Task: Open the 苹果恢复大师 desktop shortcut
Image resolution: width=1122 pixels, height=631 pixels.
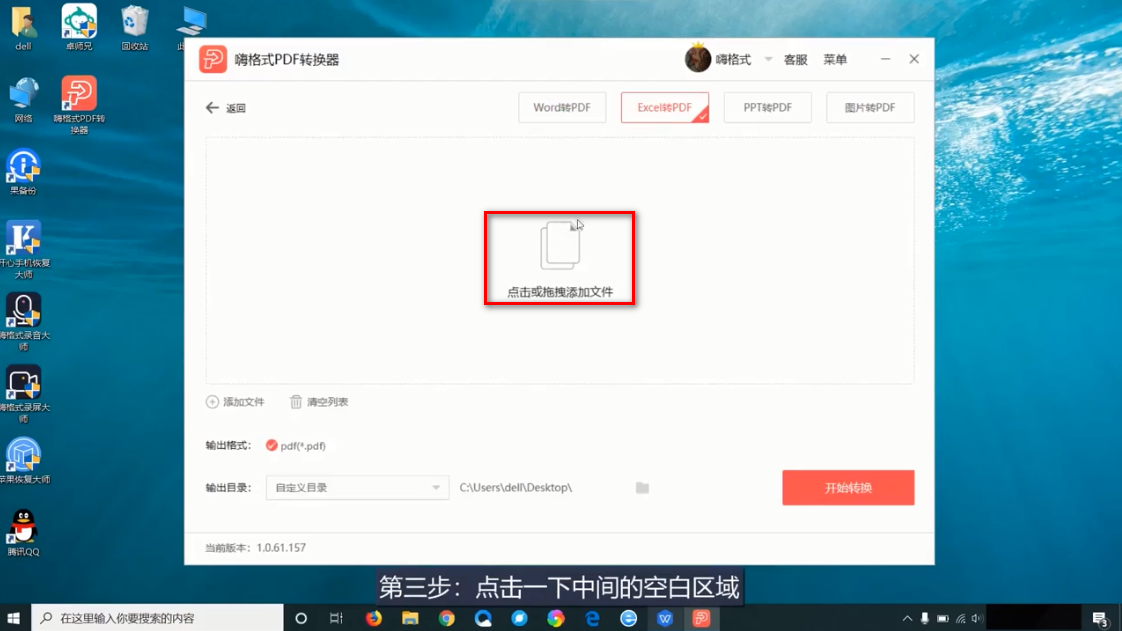Action: point(23,455)
